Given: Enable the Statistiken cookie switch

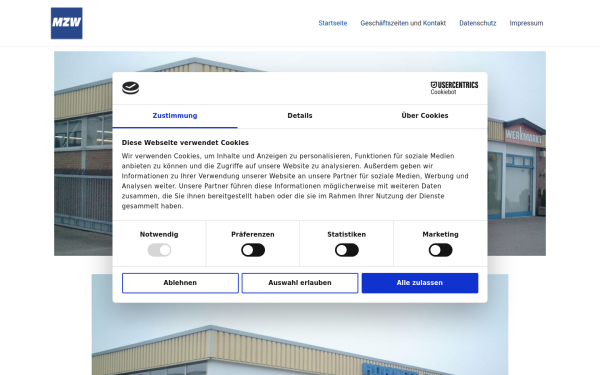Looking at the screenshot, I should [x=347, y=250].
